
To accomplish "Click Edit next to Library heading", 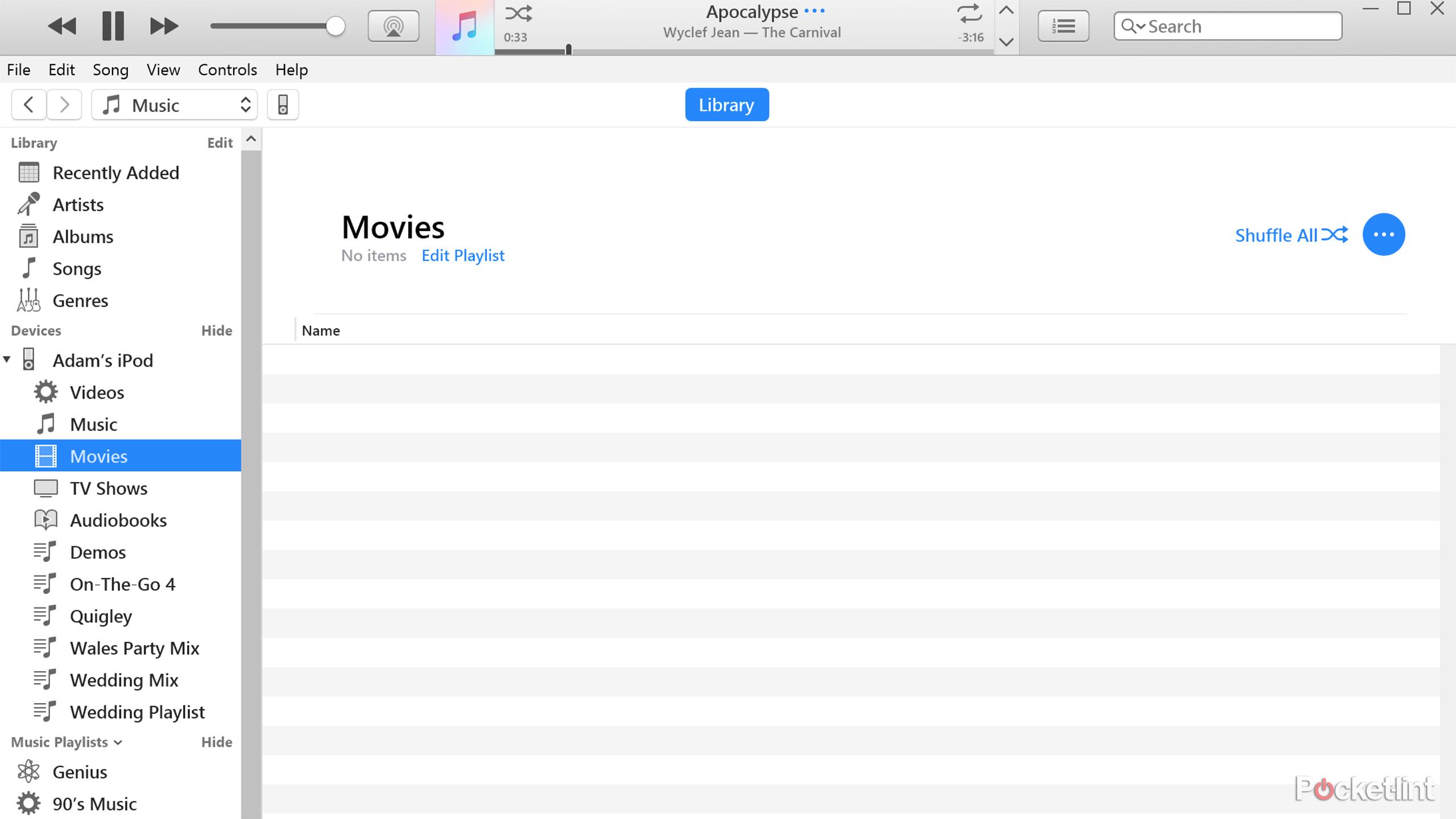I will [x=220, y=143].
